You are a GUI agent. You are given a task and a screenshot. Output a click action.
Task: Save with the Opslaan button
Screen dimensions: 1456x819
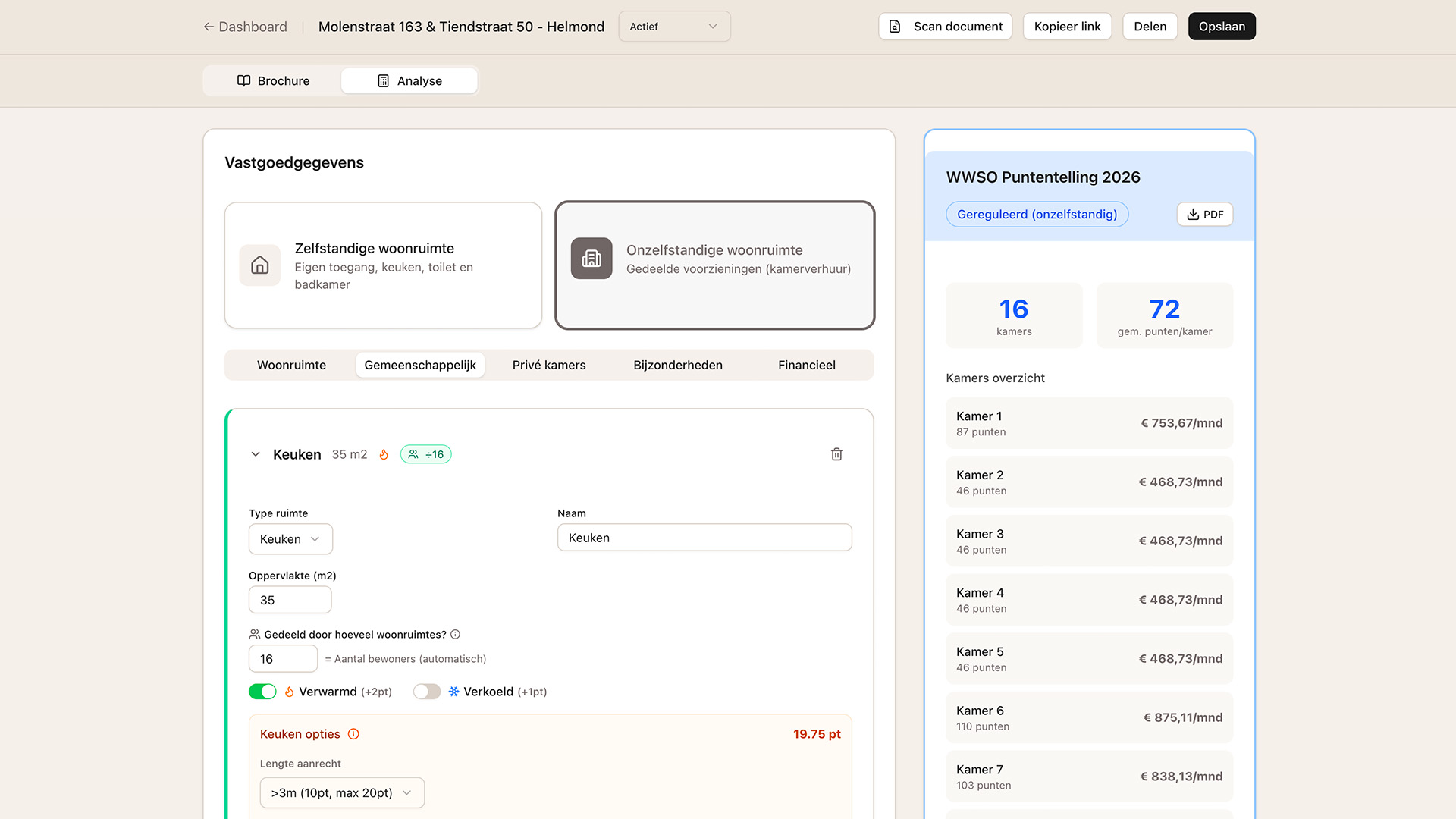(x=1222, y=27)
